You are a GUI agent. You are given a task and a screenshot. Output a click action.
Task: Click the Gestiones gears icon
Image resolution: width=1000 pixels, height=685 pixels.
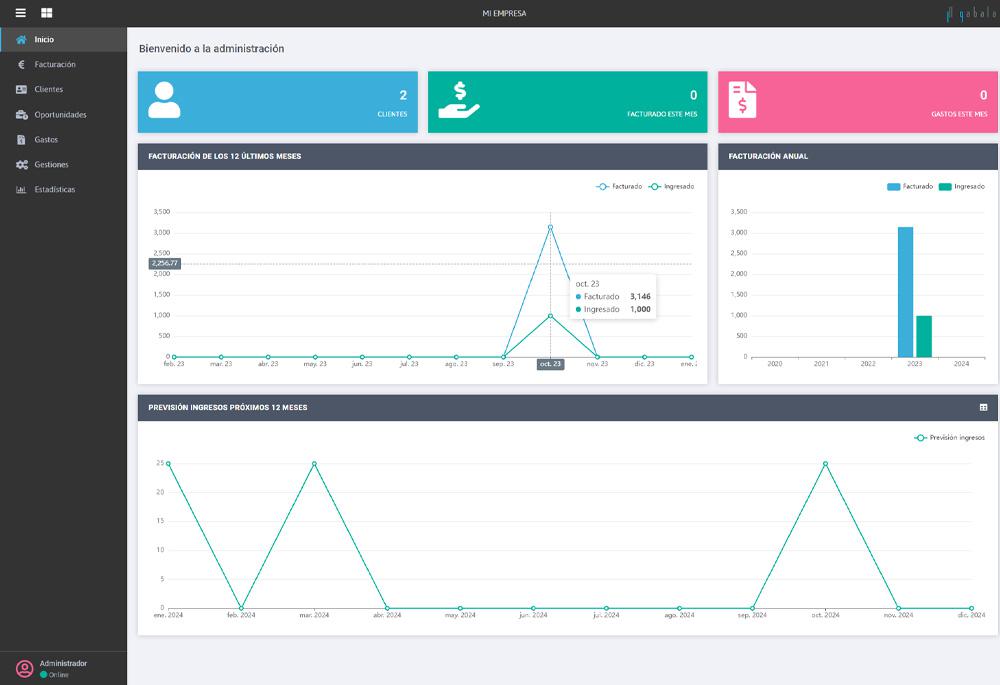click(x=21, y=165)
